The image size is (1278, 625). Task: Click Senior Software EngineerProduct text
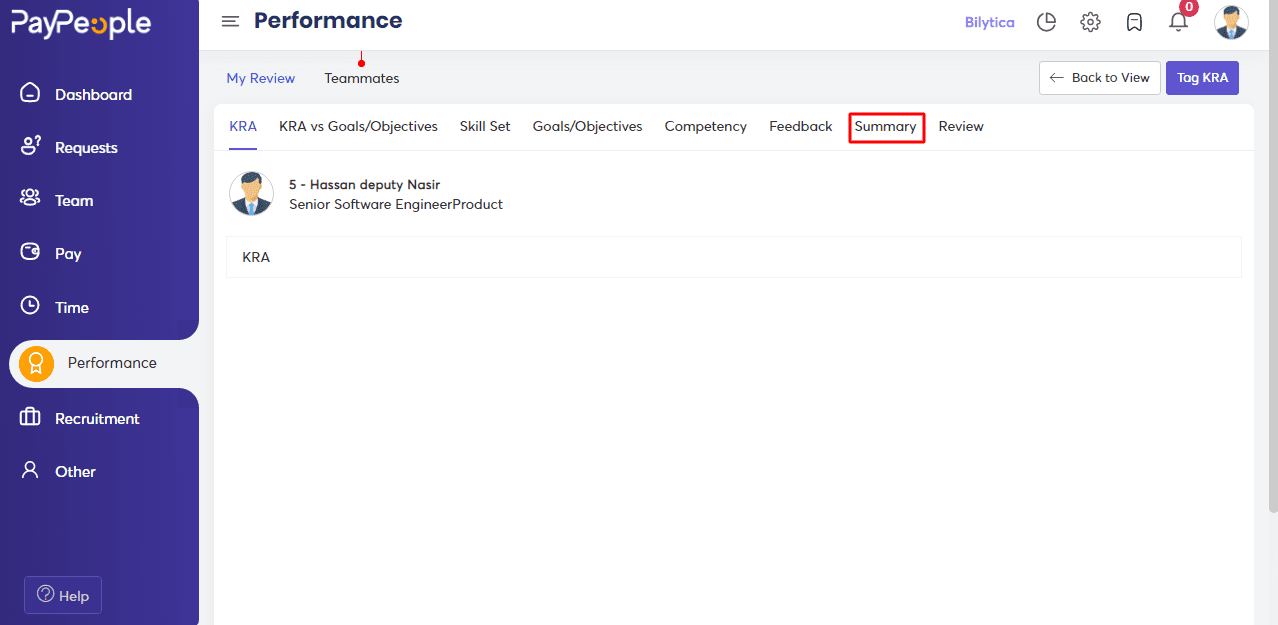[x=396, y=204]
